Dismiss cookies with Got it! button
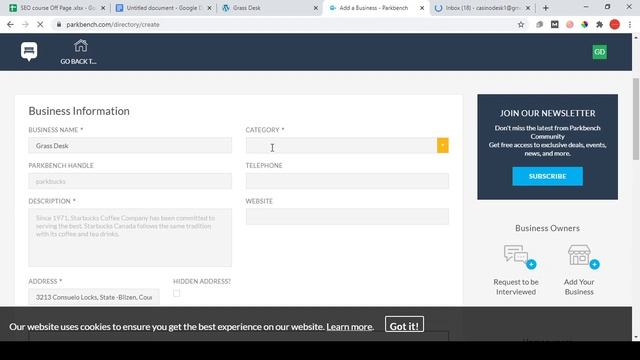This screenshot has width=640, height=360. 404,325
